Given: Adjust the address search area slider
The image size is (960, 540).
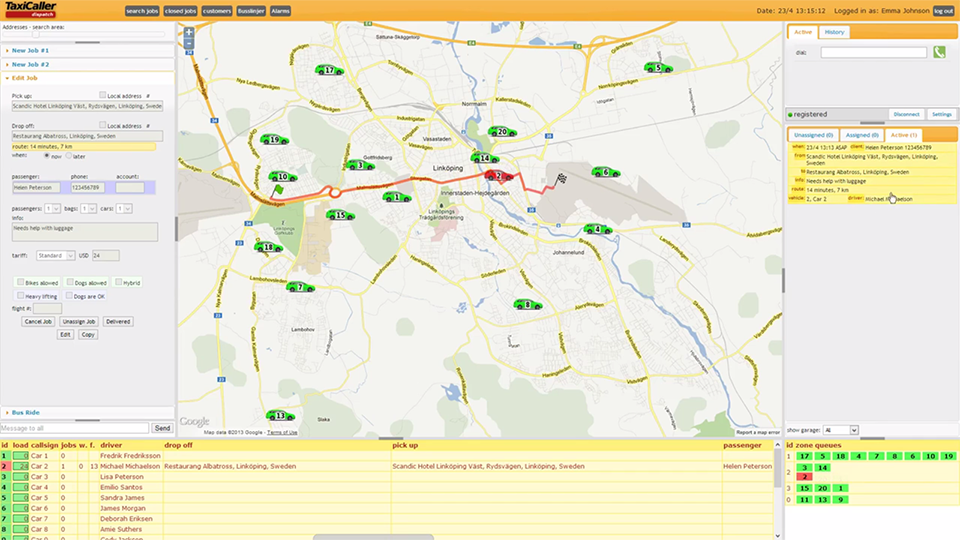Looking at the screenshot, I should point(36,34).
